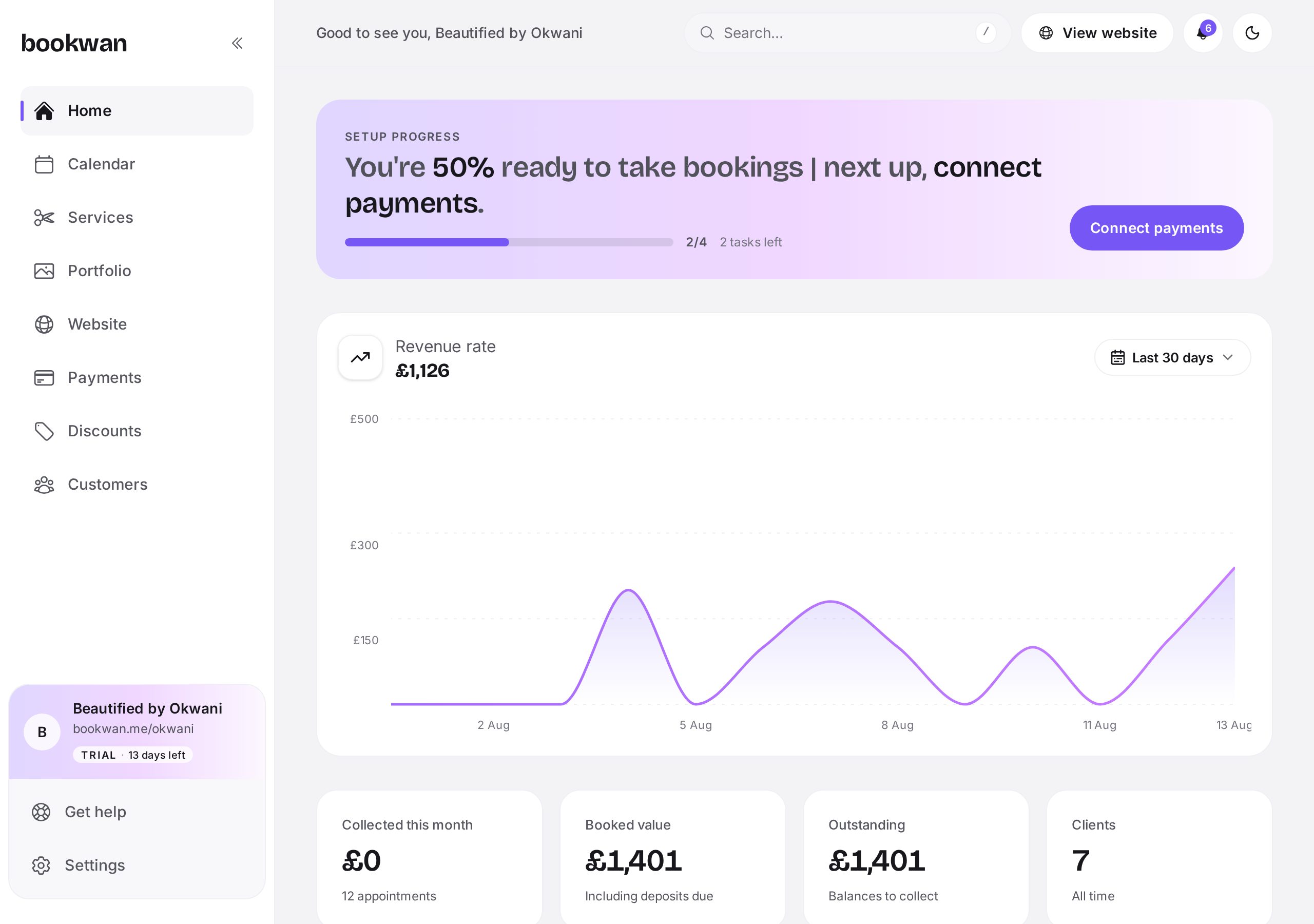This screenshot has width=1314, height=924.
Task: Click the TRIAL 13 days left badge
Action: (x=133, y=755)
